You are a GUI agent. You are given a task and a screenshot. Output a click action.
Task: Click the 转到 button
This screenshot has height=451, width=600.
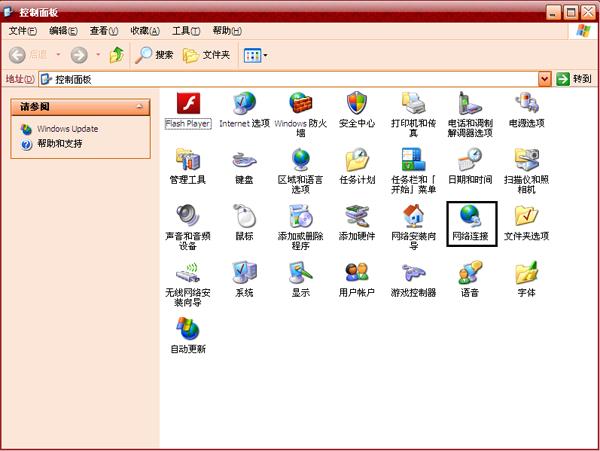[x=575, y=78]
